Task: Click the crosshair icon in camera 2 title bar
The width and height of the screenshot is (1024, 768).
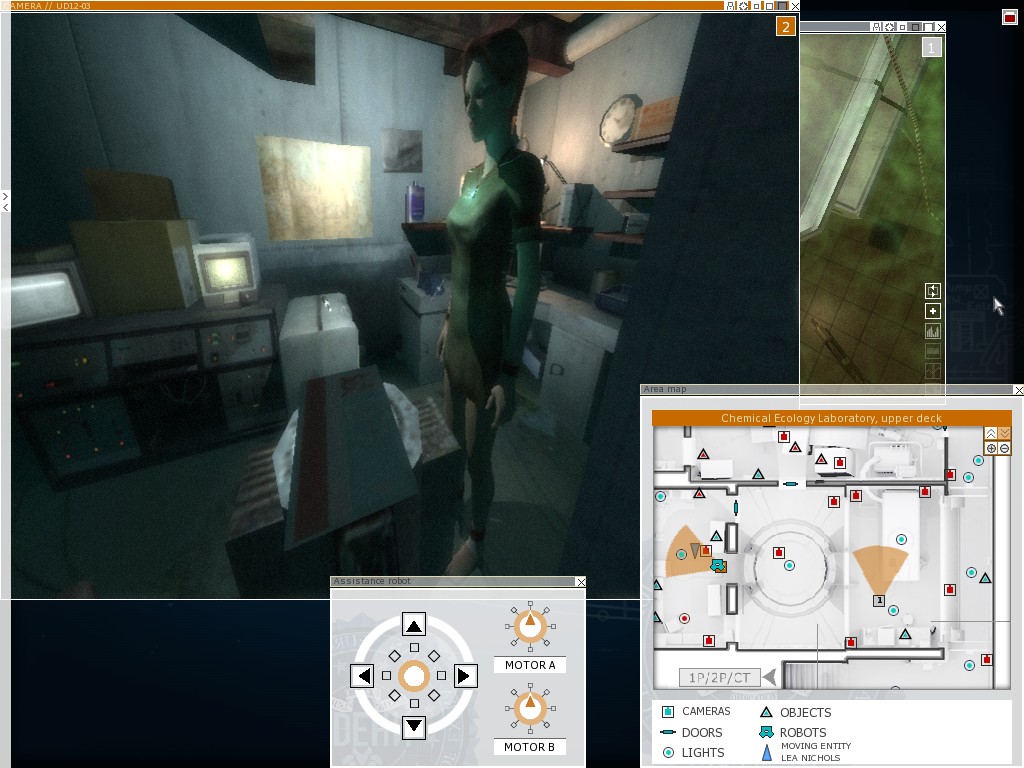Action: 743,6
